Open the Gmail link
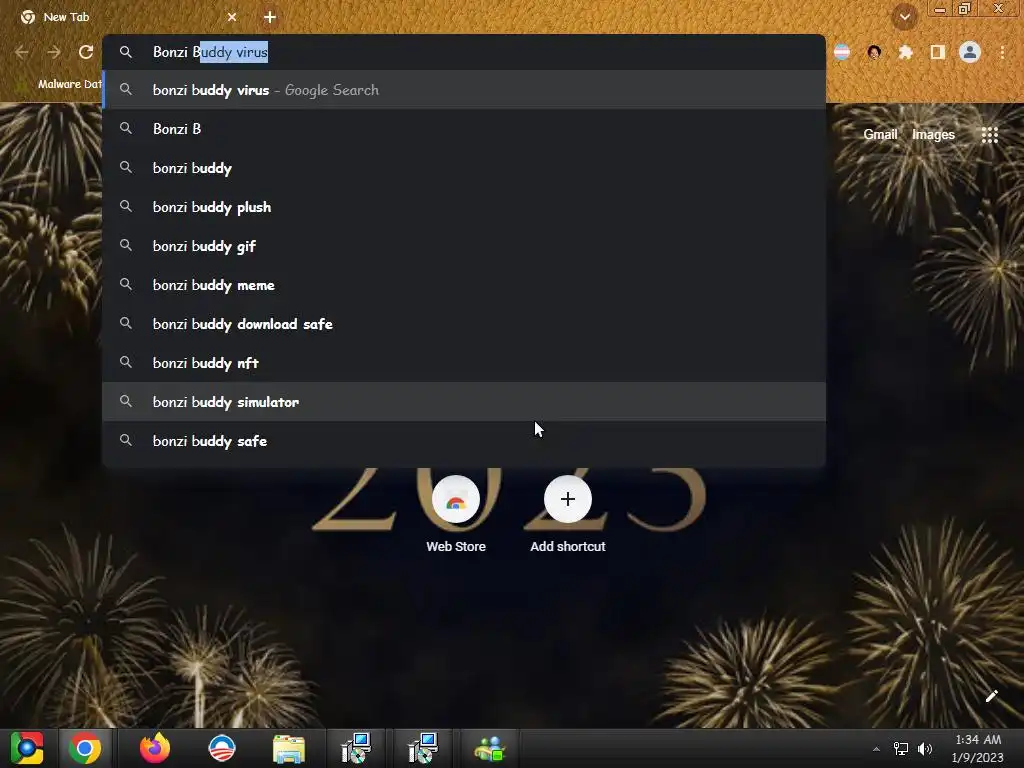 [880, 135]
